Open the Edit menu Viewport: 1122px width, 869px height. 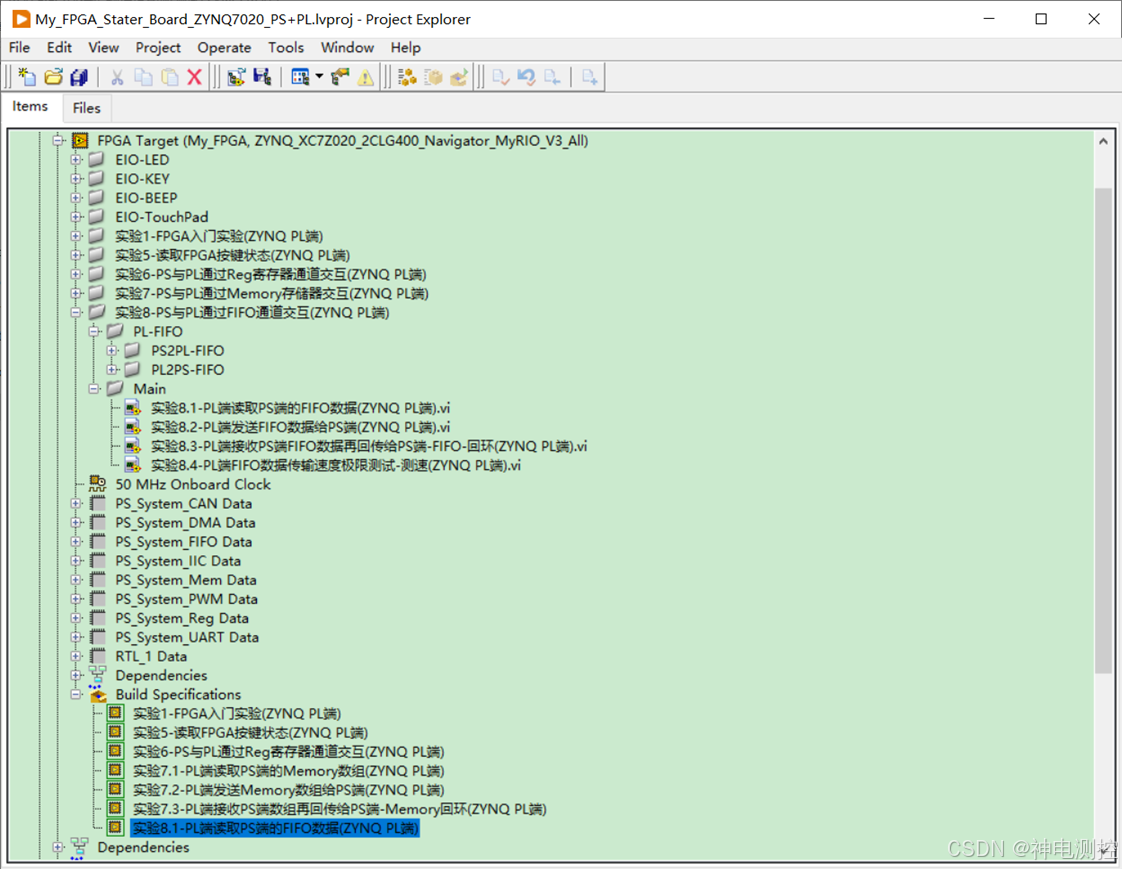59,47
